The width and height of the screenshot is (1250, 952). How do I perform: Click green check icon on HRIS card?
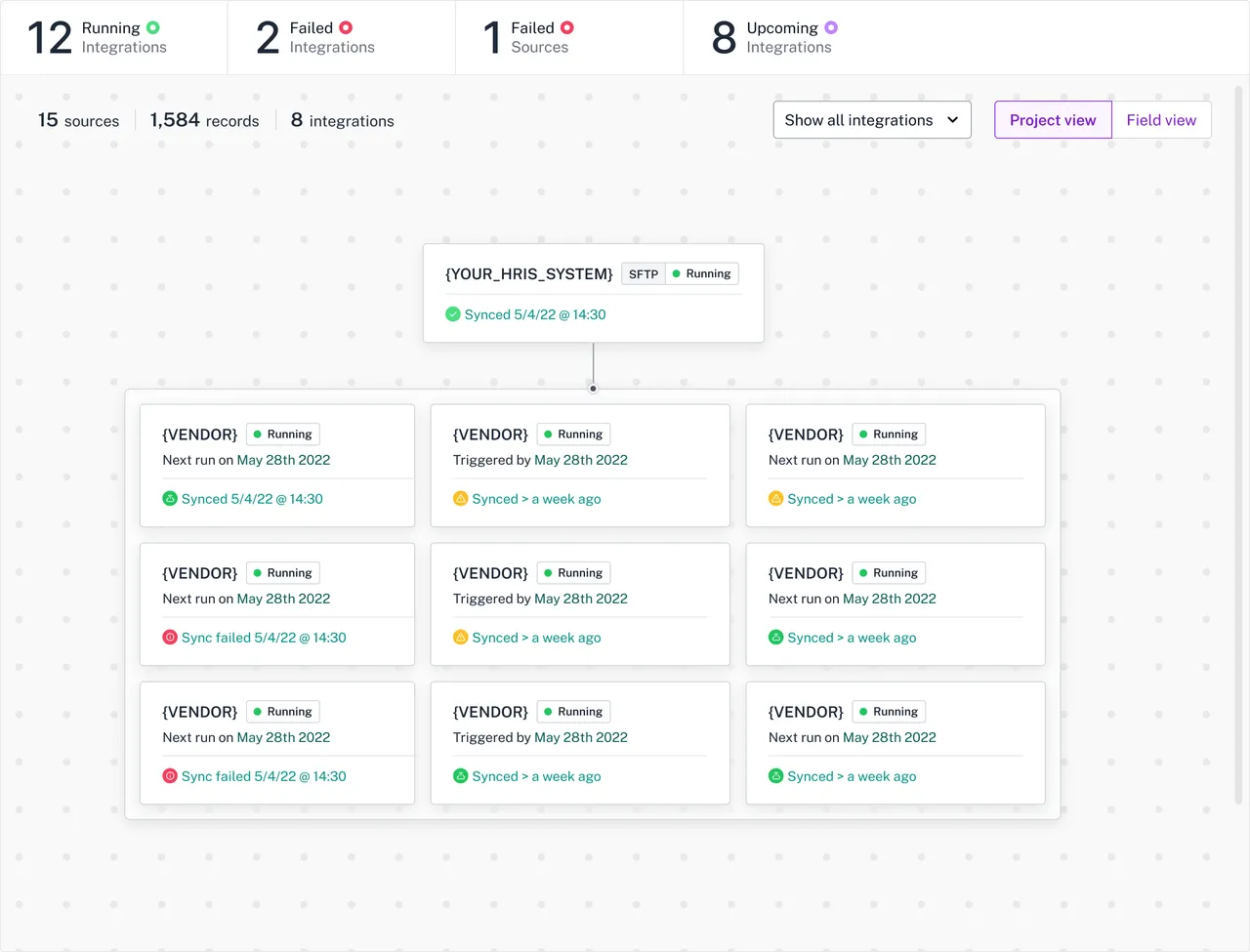(x=453, y=314)
